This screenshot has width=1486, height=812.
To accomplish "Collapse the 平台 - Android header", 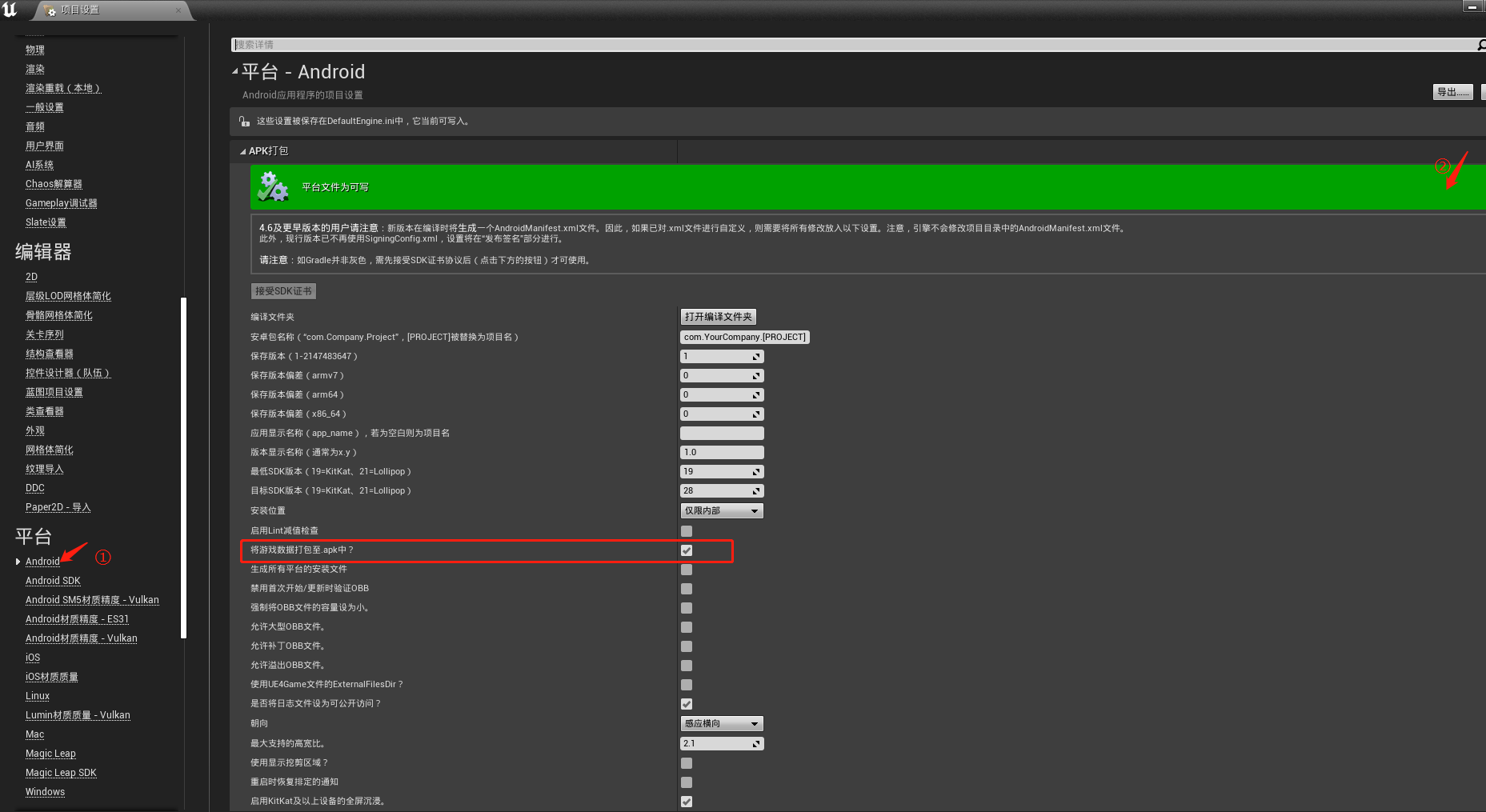I will (x=235, y=72).
